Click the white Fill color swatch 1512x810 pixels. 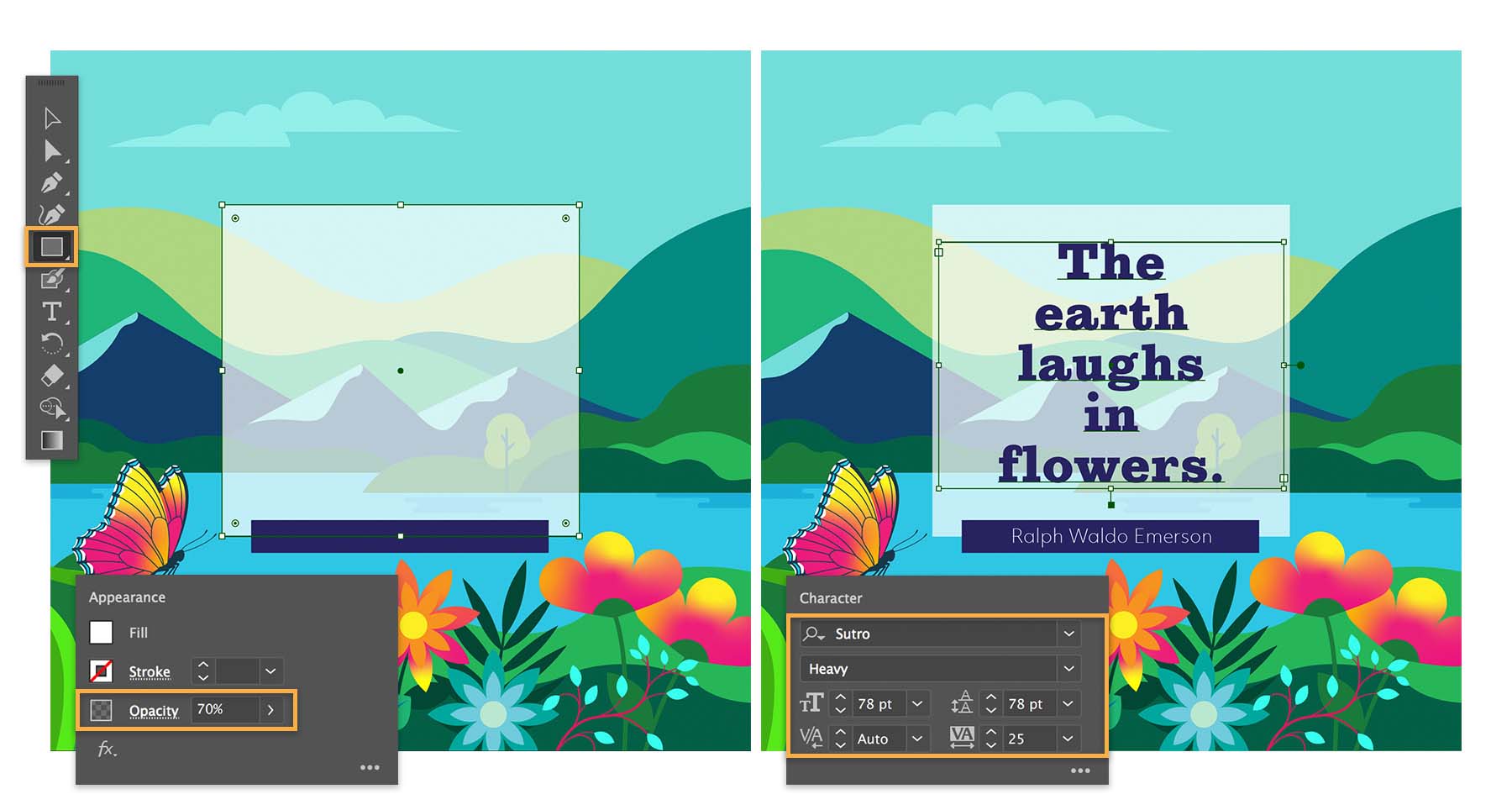[x=102, y=633]
